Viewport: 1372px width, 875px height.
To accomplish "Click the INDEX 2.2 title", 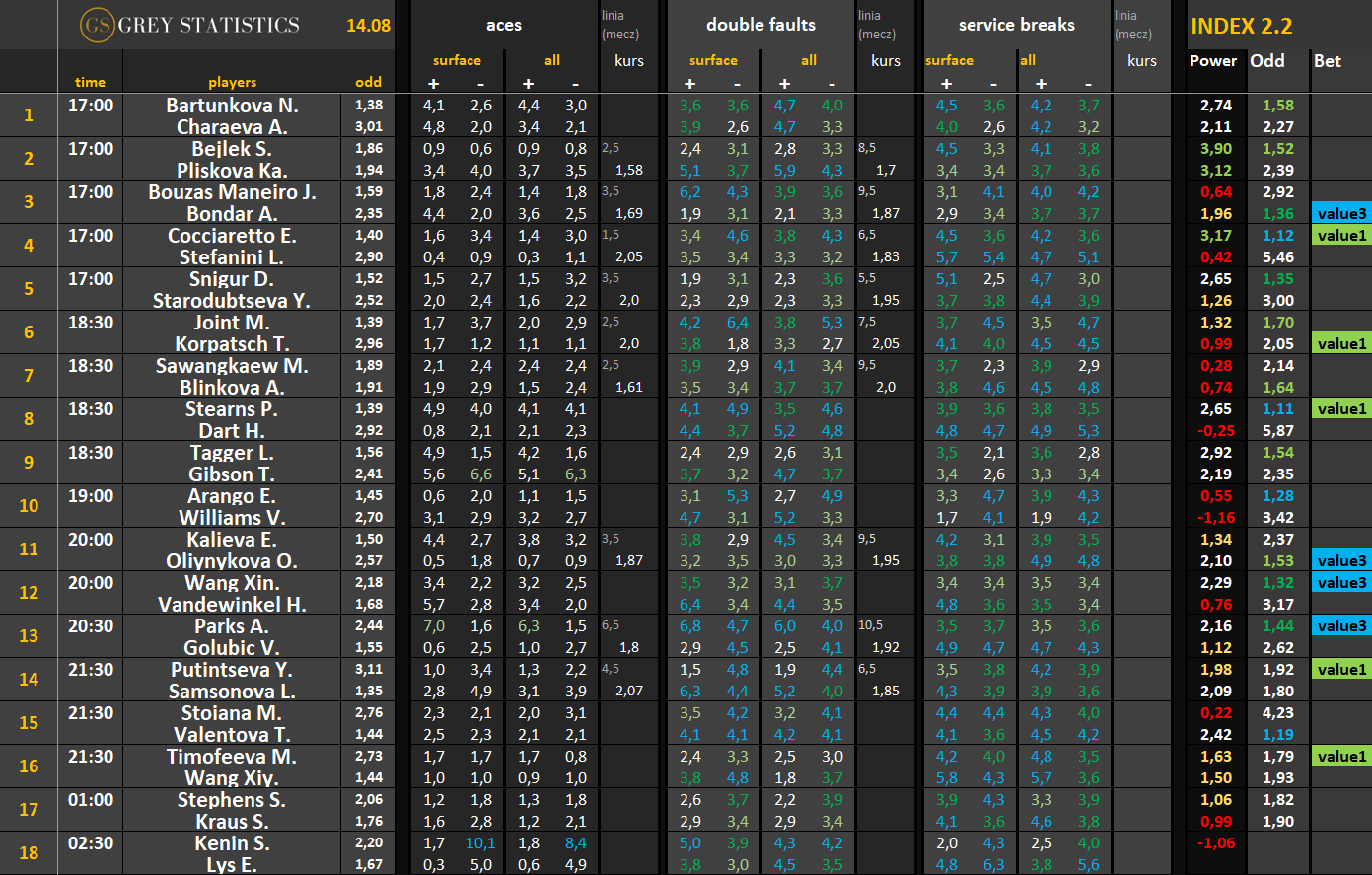I will [x=1241, y=27].
